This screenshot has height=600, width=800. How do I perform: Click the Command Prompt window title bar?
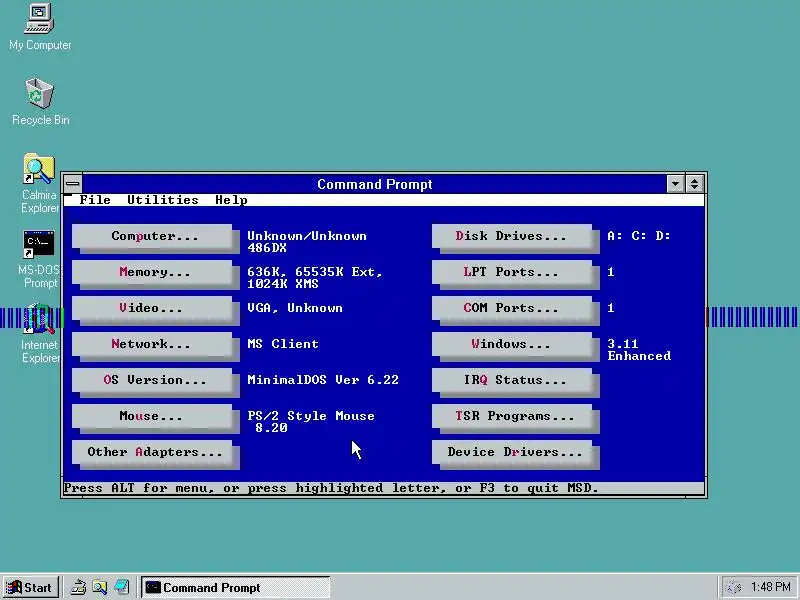click(x=374, y=184)
